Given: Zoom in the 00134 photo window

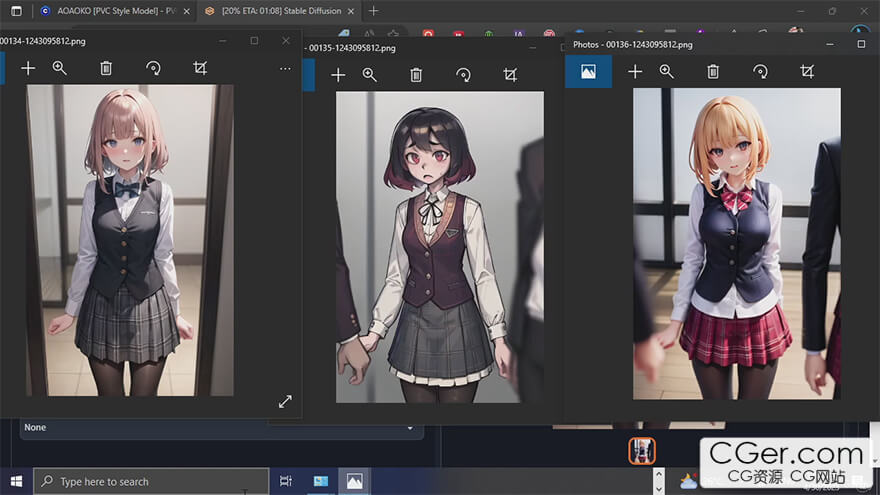Looking at the screenshot, I should click(x=59, y=68).
